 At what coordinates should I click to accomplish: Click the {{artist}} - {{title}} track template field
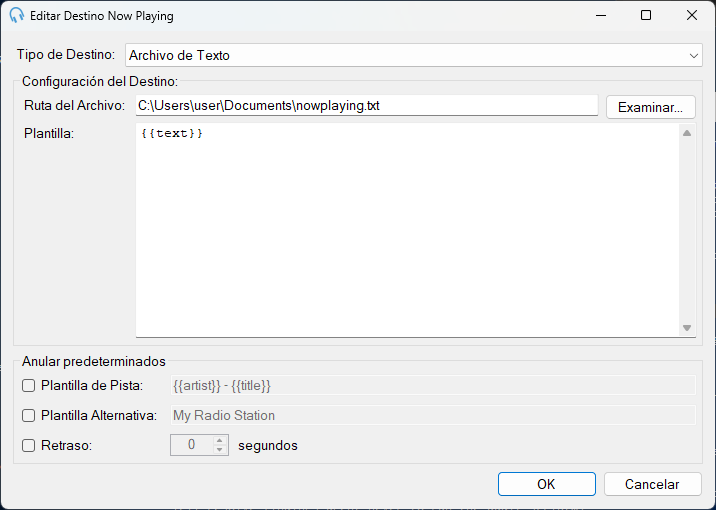[433, 386]
